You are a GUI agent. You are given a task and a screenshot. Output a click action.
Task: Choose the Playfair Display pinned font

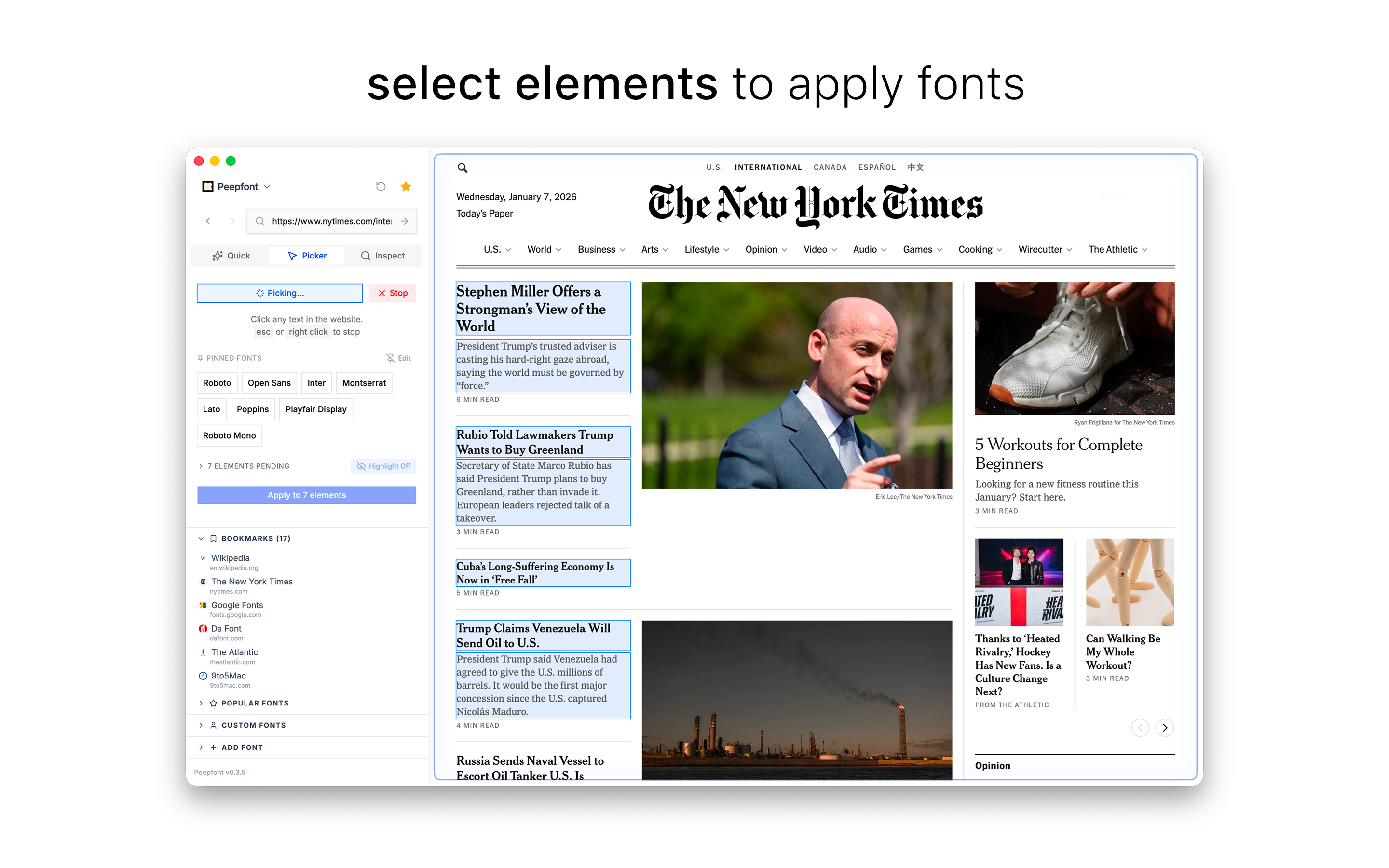(x=316, y=409)
